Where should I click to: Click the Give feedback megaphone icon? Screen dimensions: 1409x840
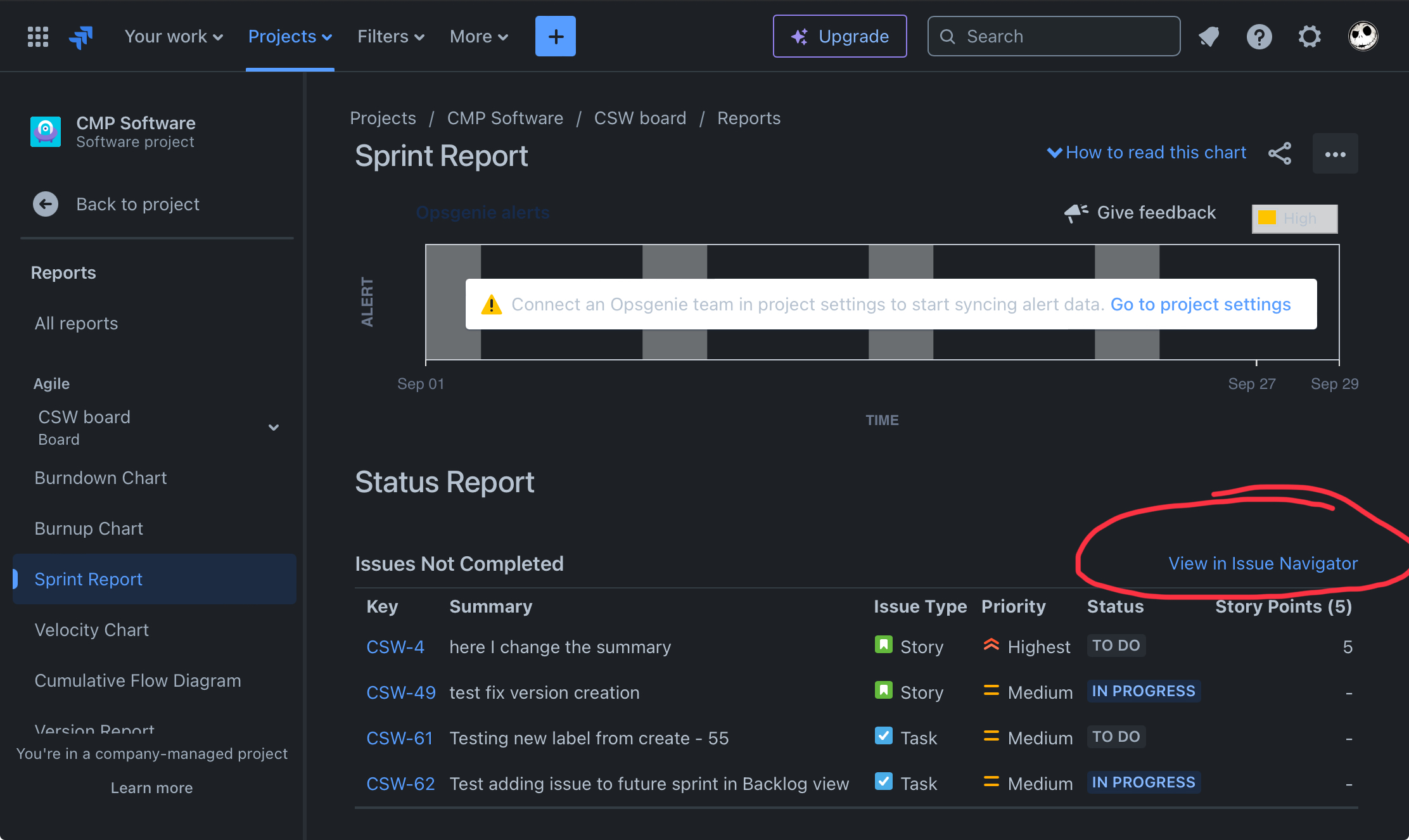click(x=1076, y=212)
